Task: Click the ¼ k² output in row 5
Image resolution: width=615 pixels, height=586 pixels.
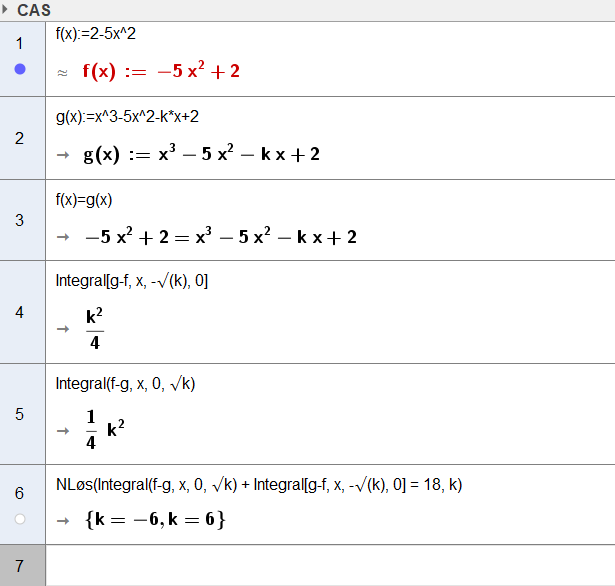Action: [105, 429]
